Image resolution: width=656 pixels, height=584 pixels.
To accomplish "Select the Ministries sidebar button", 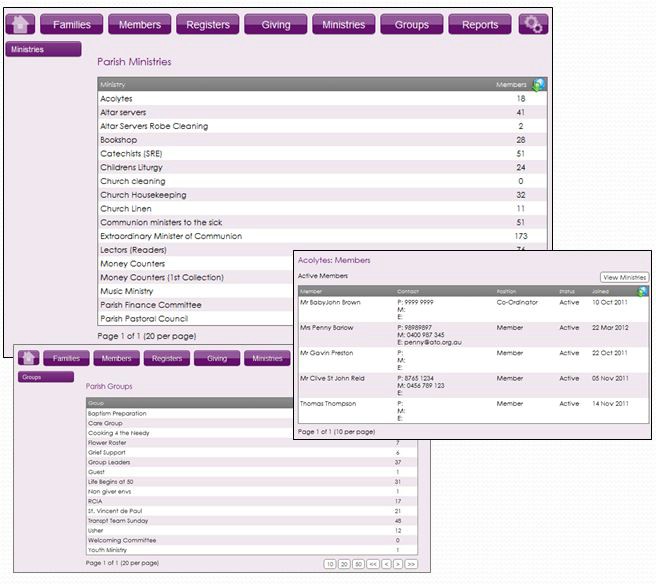I will pyautogui.click(x=44, y=49).
